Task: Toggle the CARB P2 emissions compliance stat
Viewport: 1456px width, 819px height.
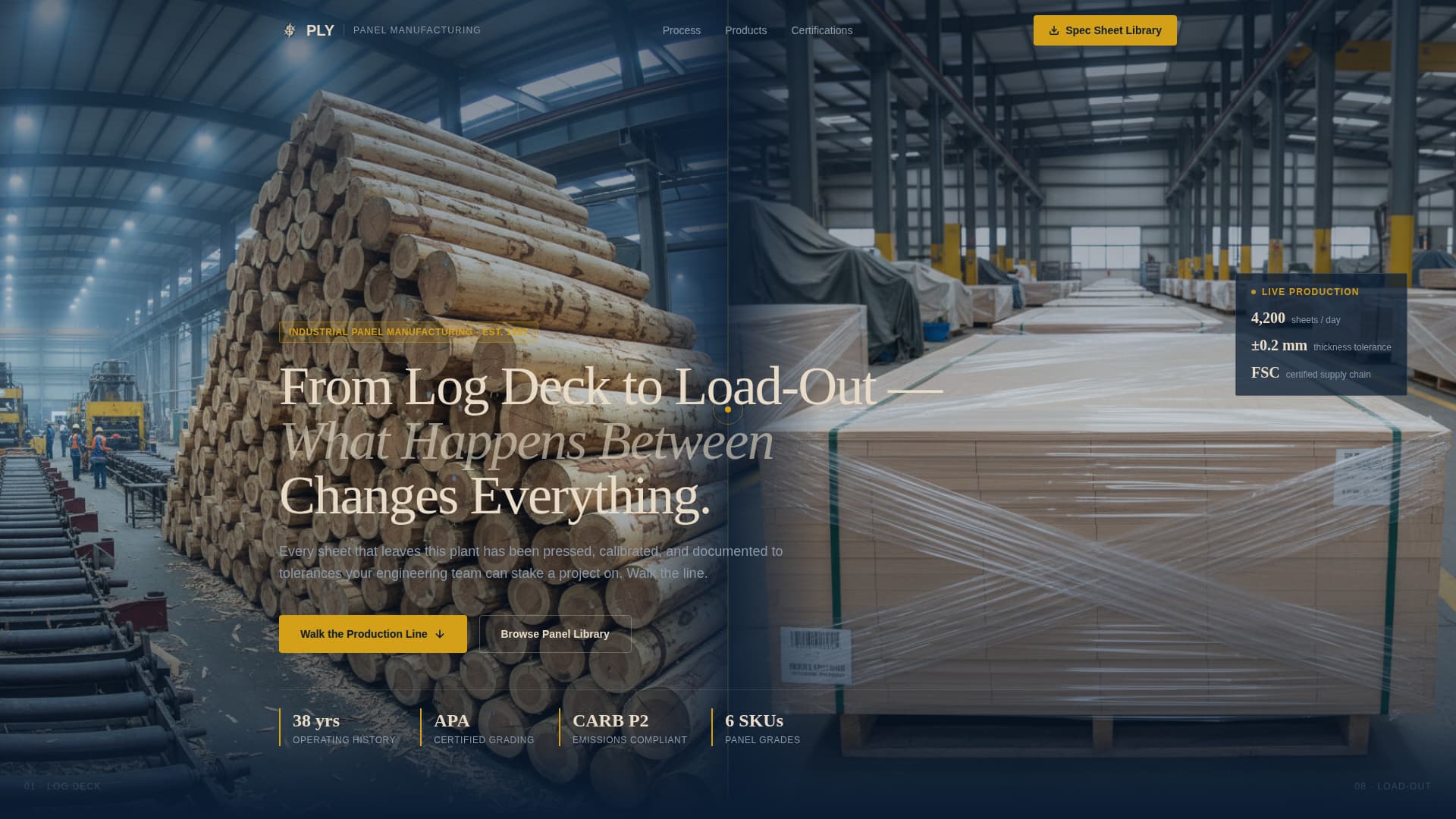Action: click(x=629, y=728)
